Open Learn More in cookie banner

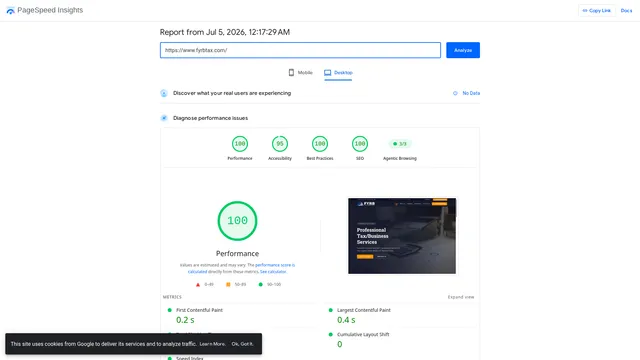pyautogui.click(x=212, y=344)
